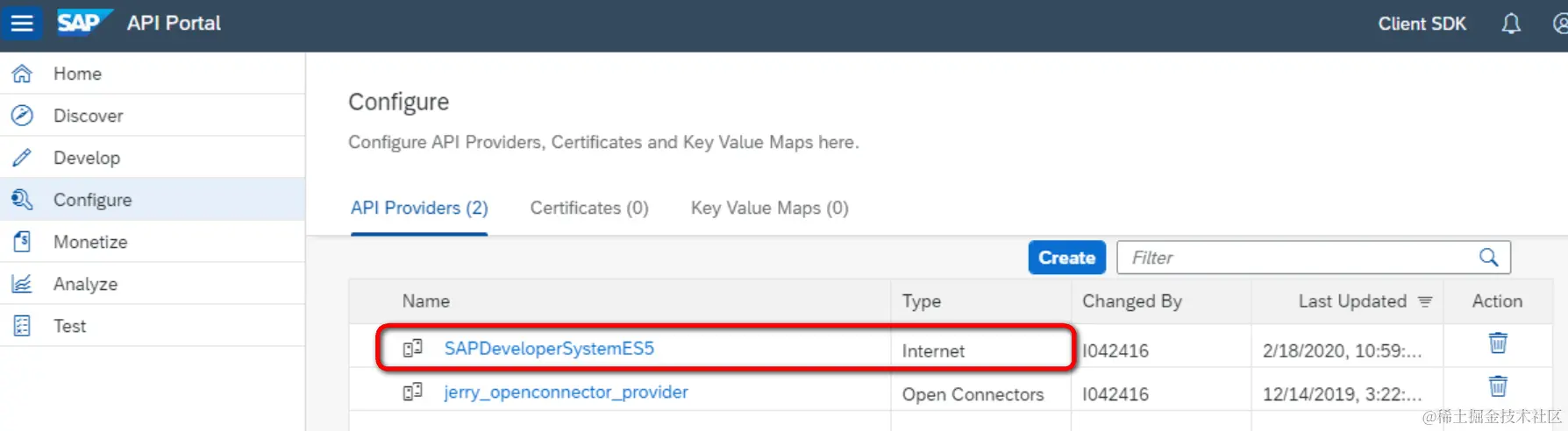The height and width of the screenshot is (431, 1568).
Task: Delete the jerry_openconnector_provider row
Action: tap(1498, 385)
